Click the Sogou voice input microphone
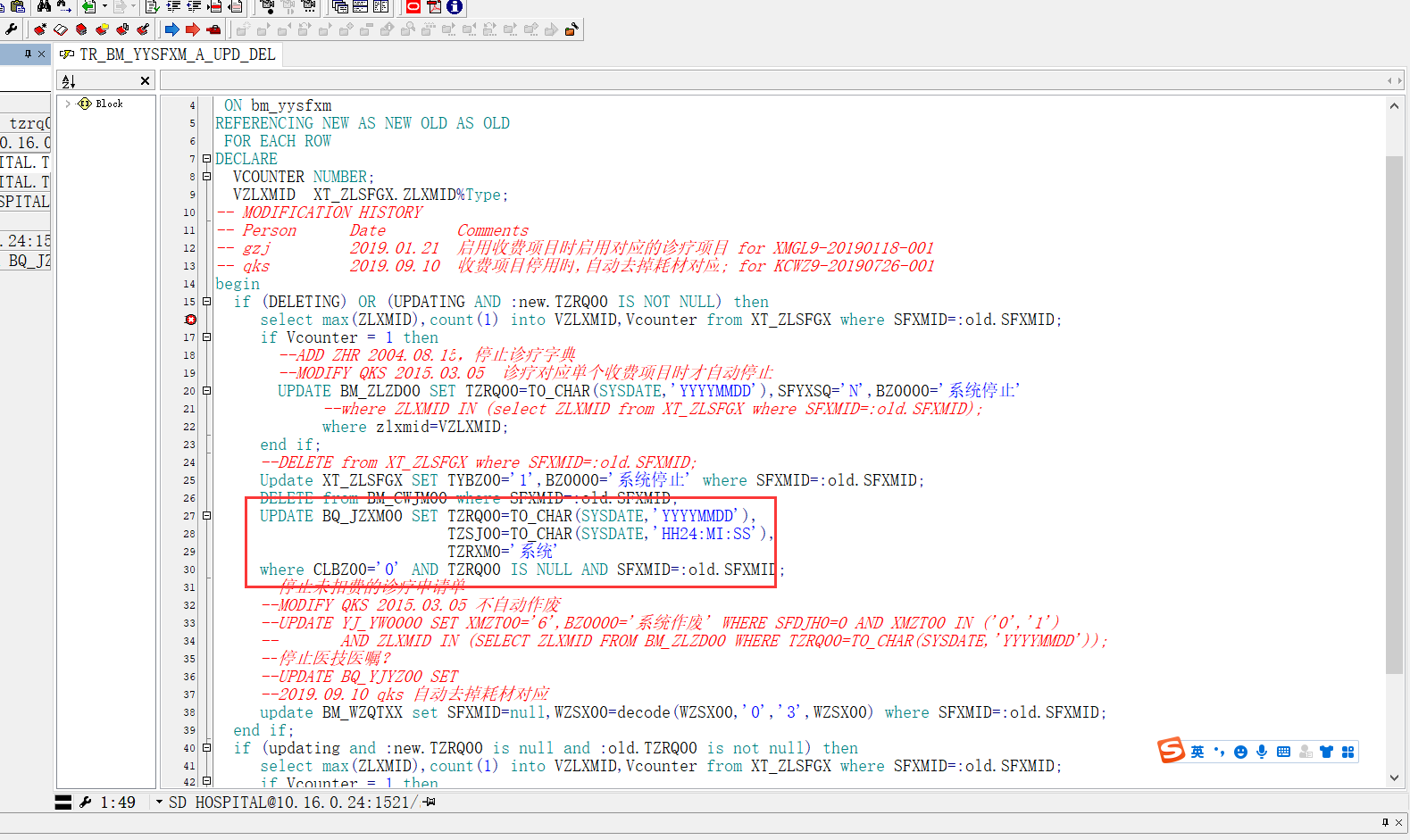 [x=1262, y=752]
